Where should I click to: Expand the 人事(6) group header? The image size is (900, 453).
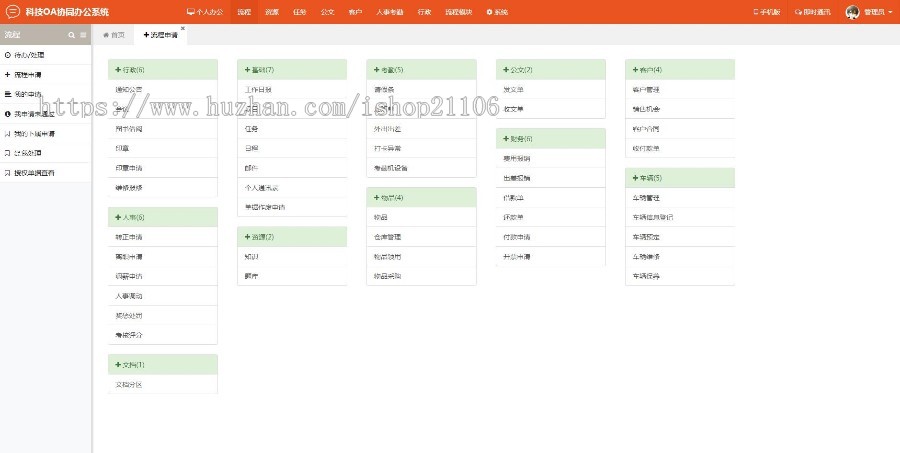tap(162, 217)
